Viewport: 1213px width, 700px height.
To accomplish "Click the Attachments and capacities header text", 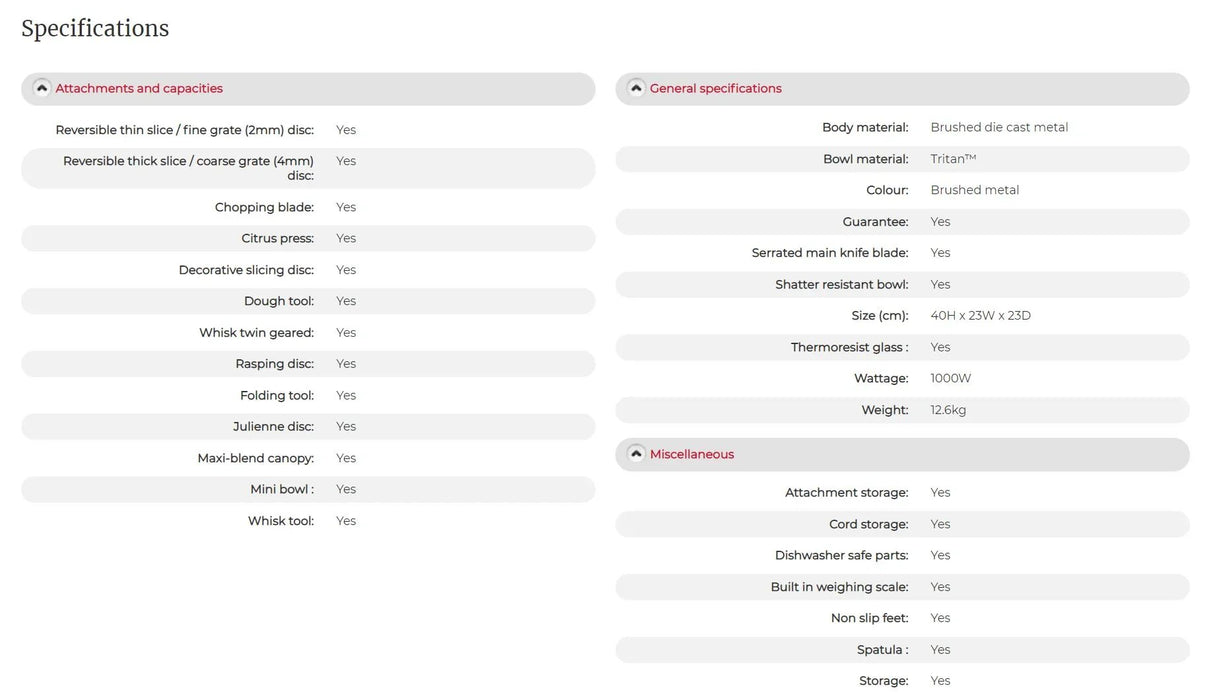I will [139, 89].
